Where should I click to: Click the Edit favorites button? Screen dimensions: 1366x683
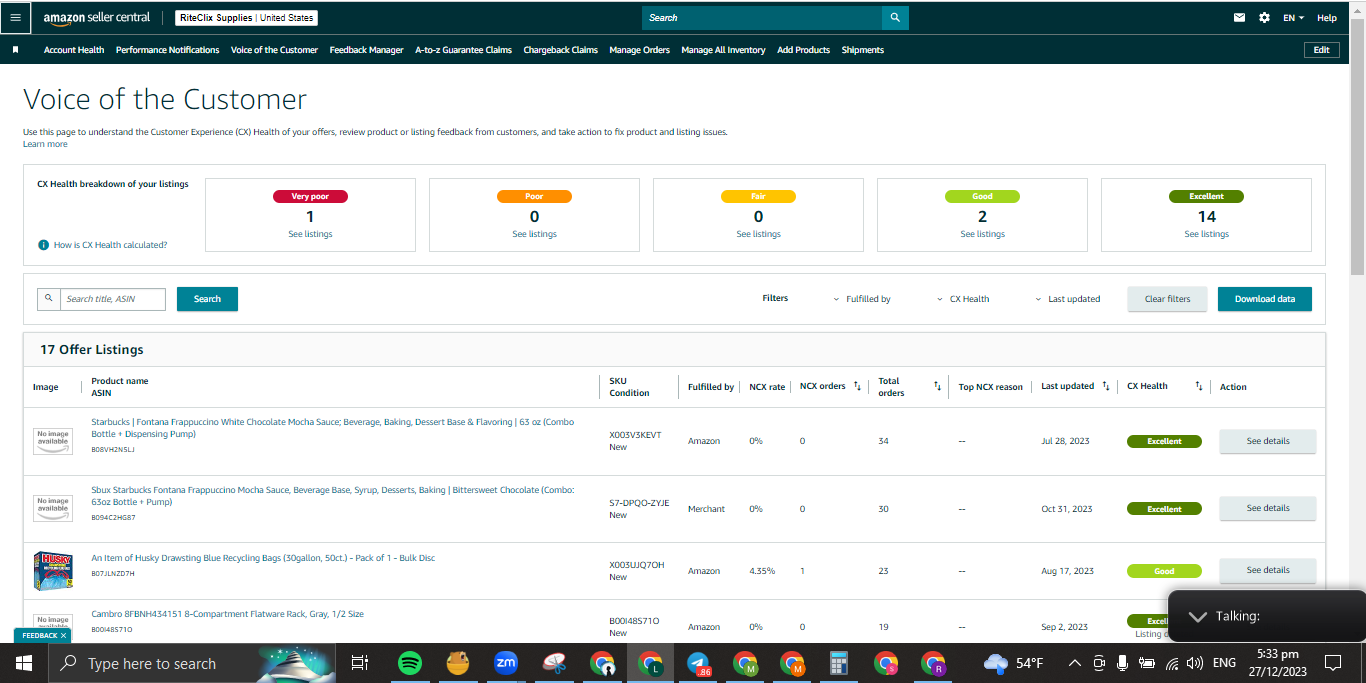coord(1321,50)
